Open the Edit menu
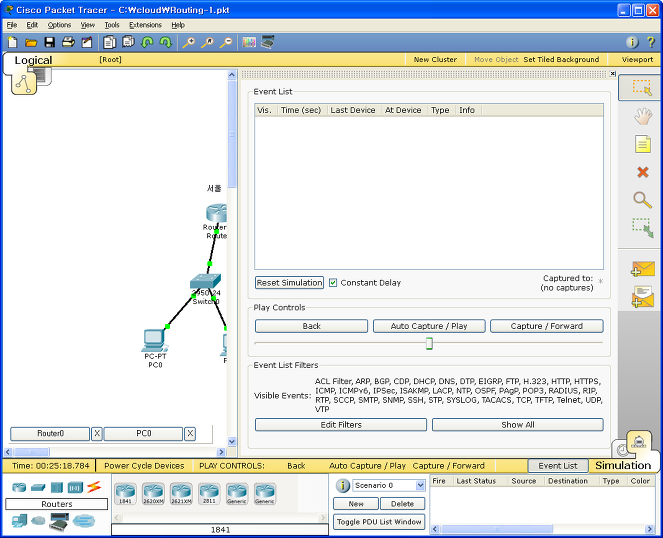 click(32, 25)
